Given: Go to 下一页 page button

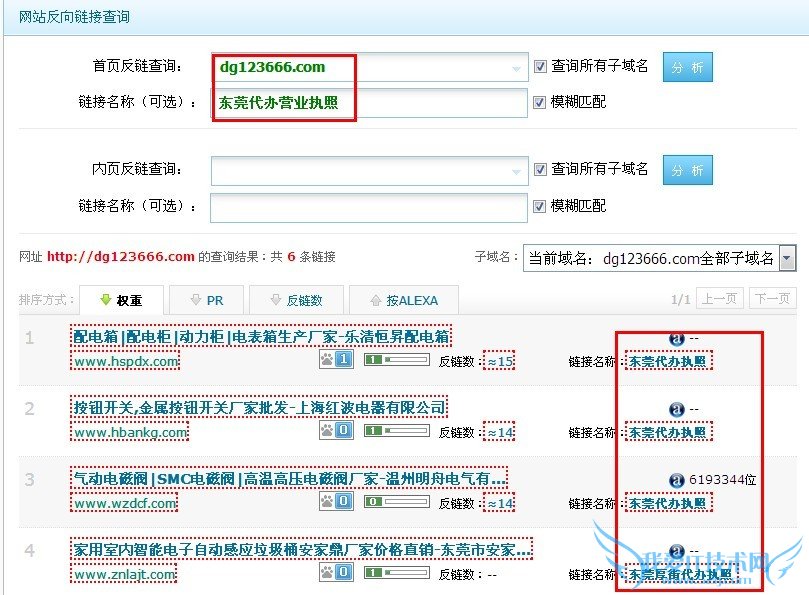Looking at the screenshot, I should 772,298.
